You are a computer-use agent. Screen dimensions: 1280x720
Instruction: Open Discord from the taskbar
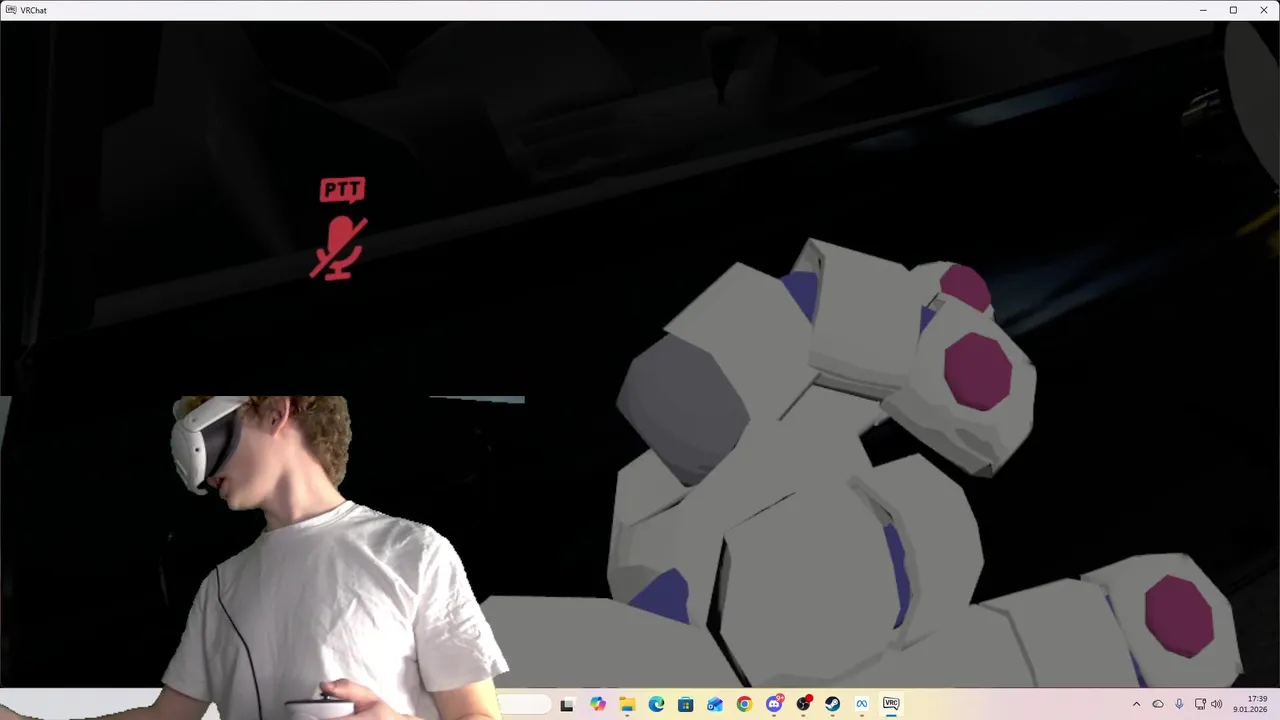point(774,704)
